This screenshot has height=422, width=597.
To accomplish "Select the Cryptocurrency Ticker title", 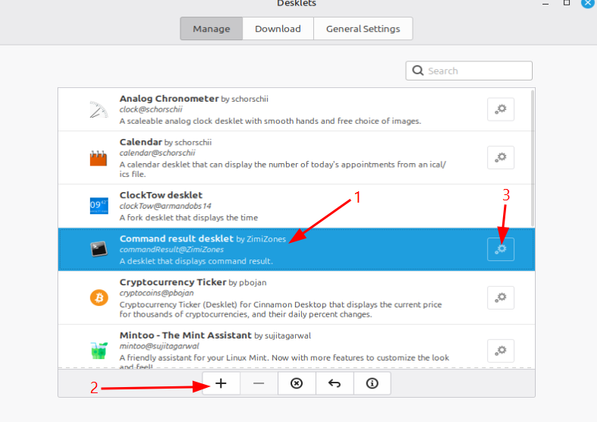I will 173,282.
